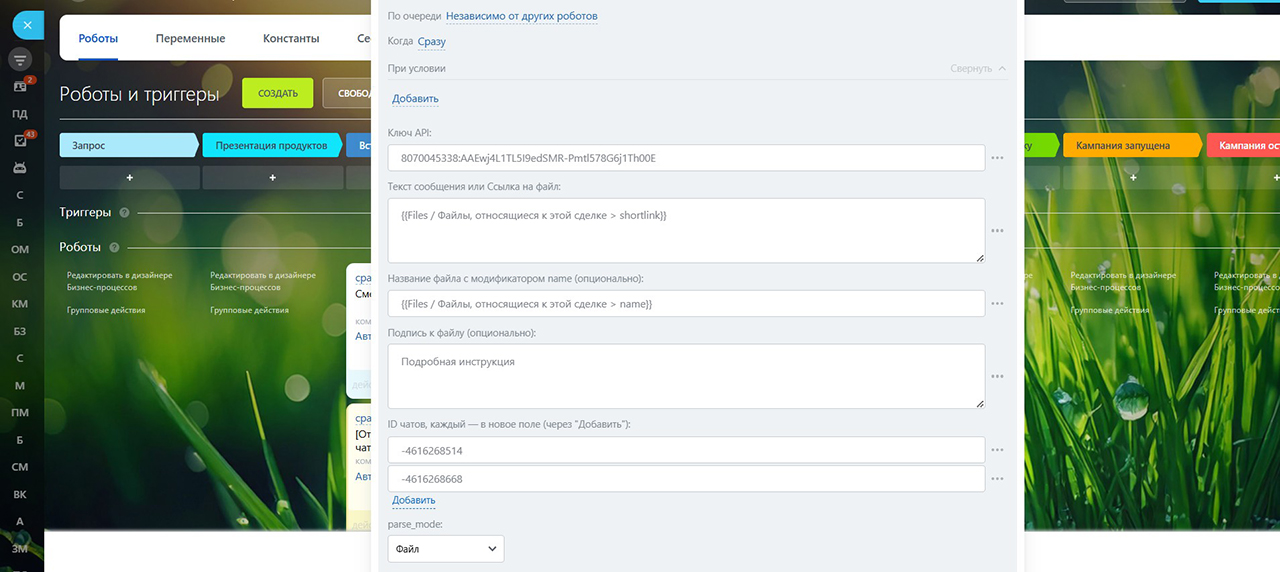Click into the Ключ API input field
Viewport: 1280px width, 572px height.
point(686,158)
